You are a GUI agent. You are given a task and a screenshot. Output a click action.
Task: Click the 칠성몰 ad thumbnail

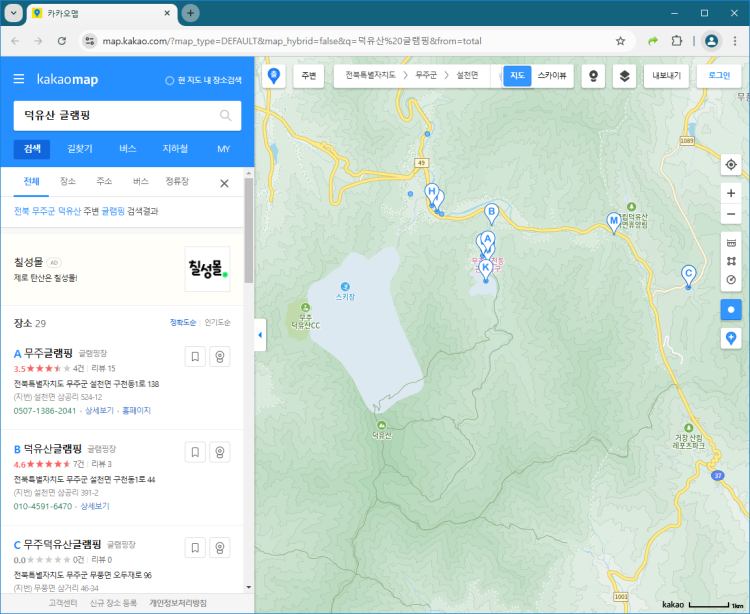(x=207, y=269)
